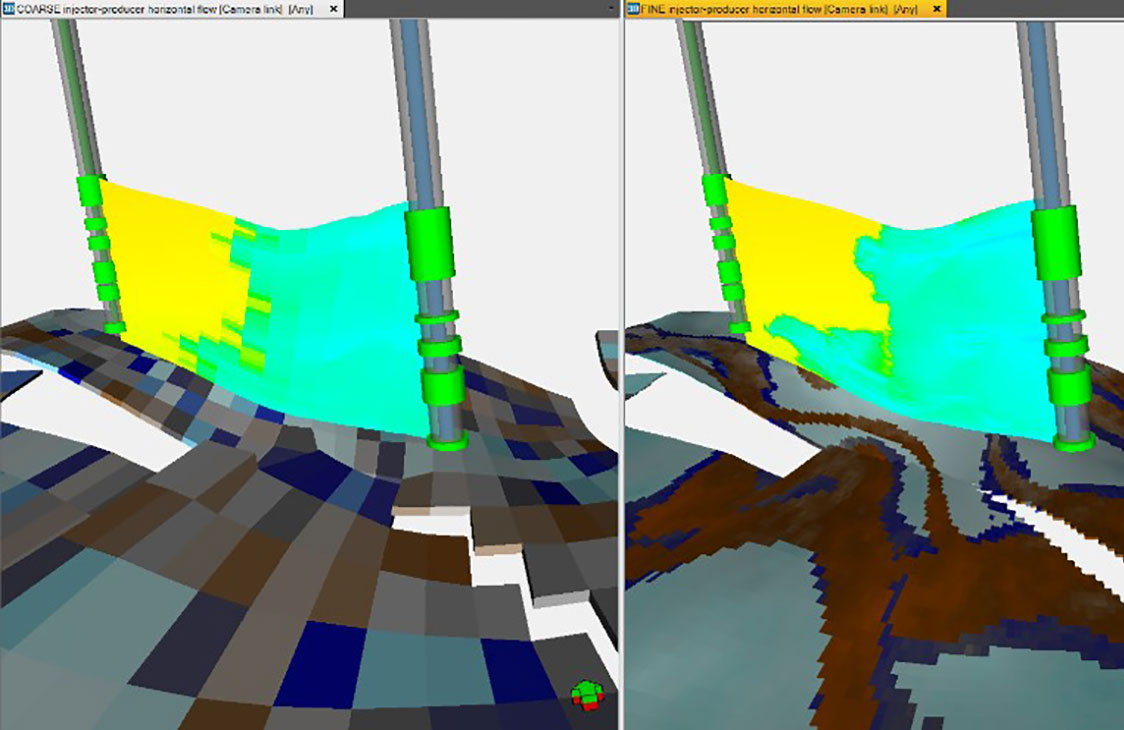Click the green-red axis orientation gizmo
The width and height of the screenshot is (1124, 730).
tap(587, 694)
